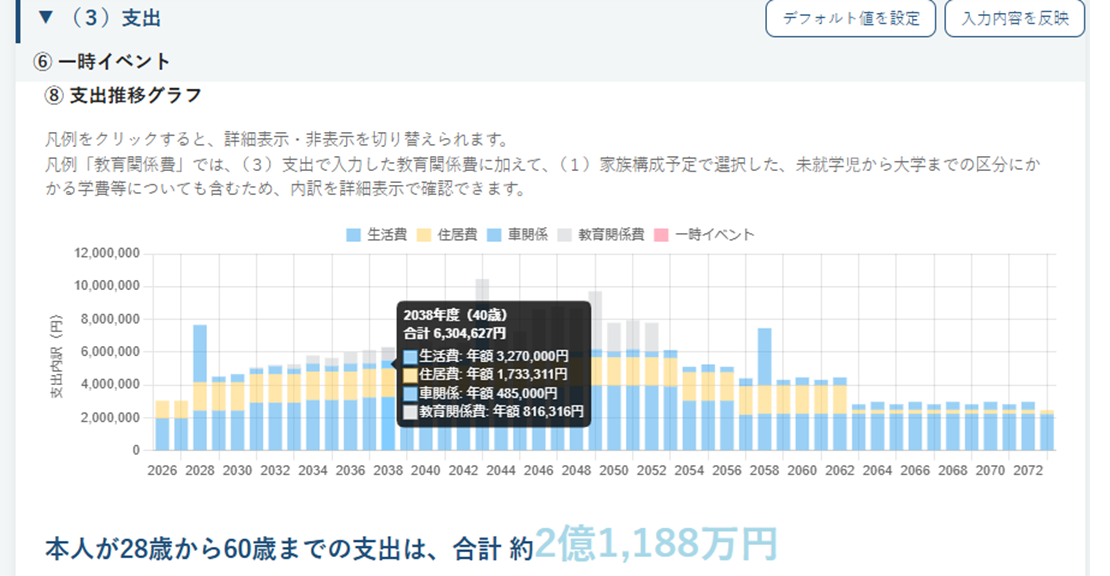Click y-axis label 12,000,000

pyautogui.click(x=107, y=253)
